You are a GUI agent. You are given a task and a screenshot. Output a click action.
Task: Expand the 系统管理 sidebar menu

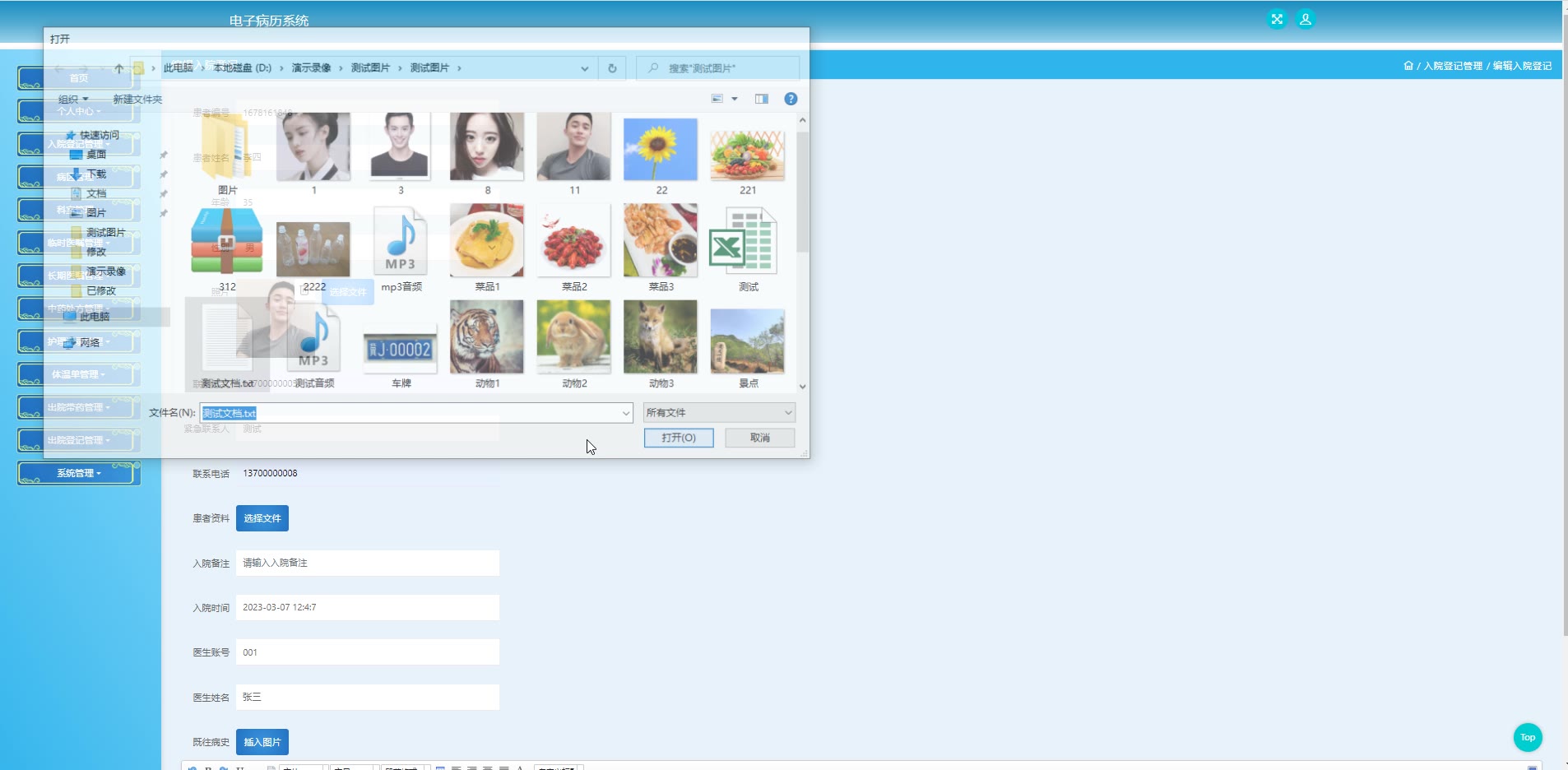(x=79, y=473)
